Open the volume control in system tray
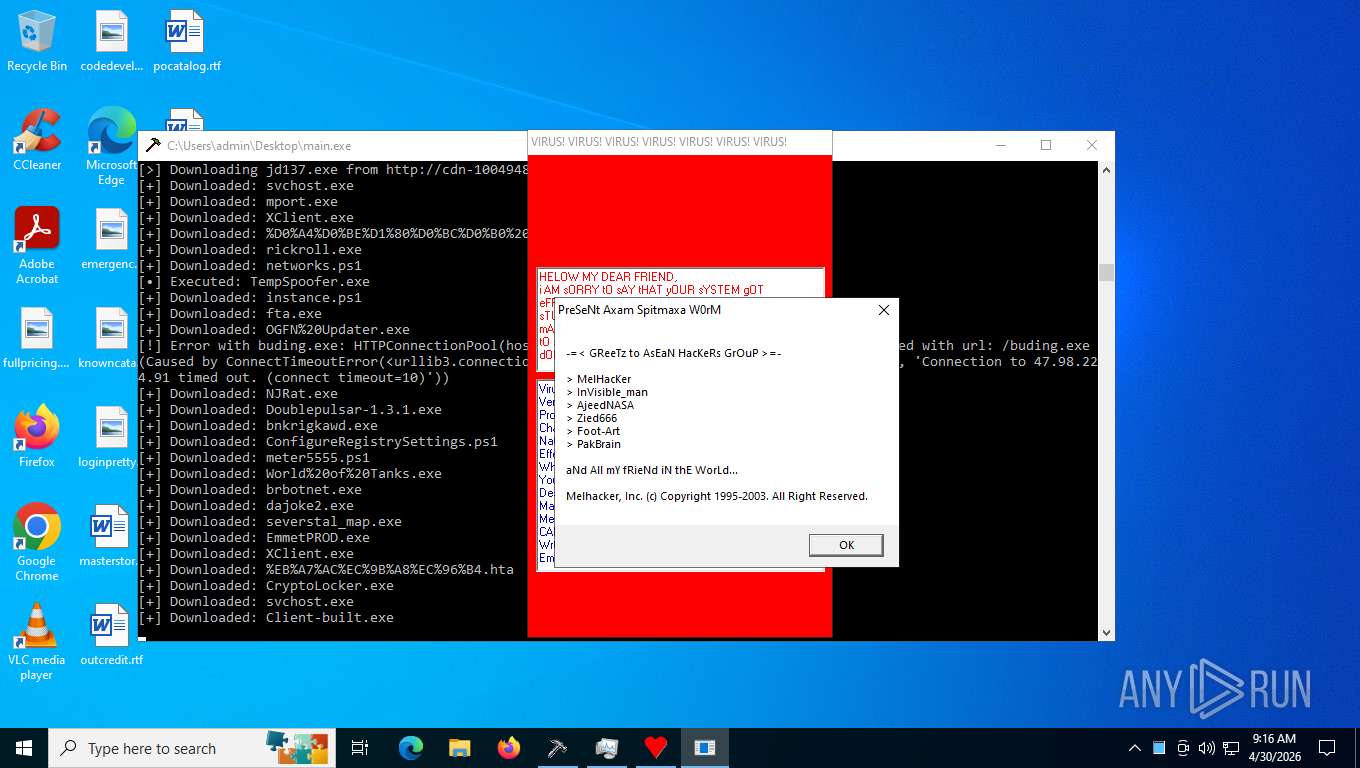 point(1206,748)
